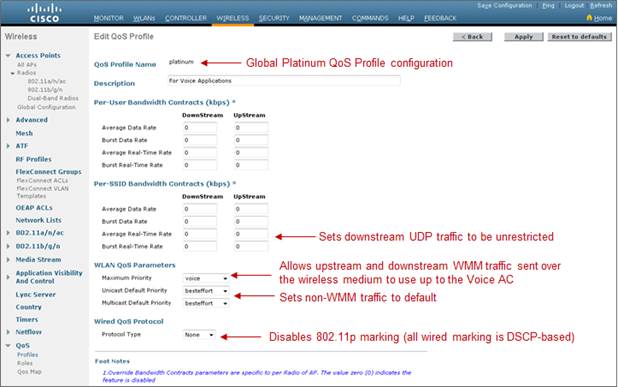Expand the ATF tree arrow
This screenshot has width=618, height=387.
(8, 146)
